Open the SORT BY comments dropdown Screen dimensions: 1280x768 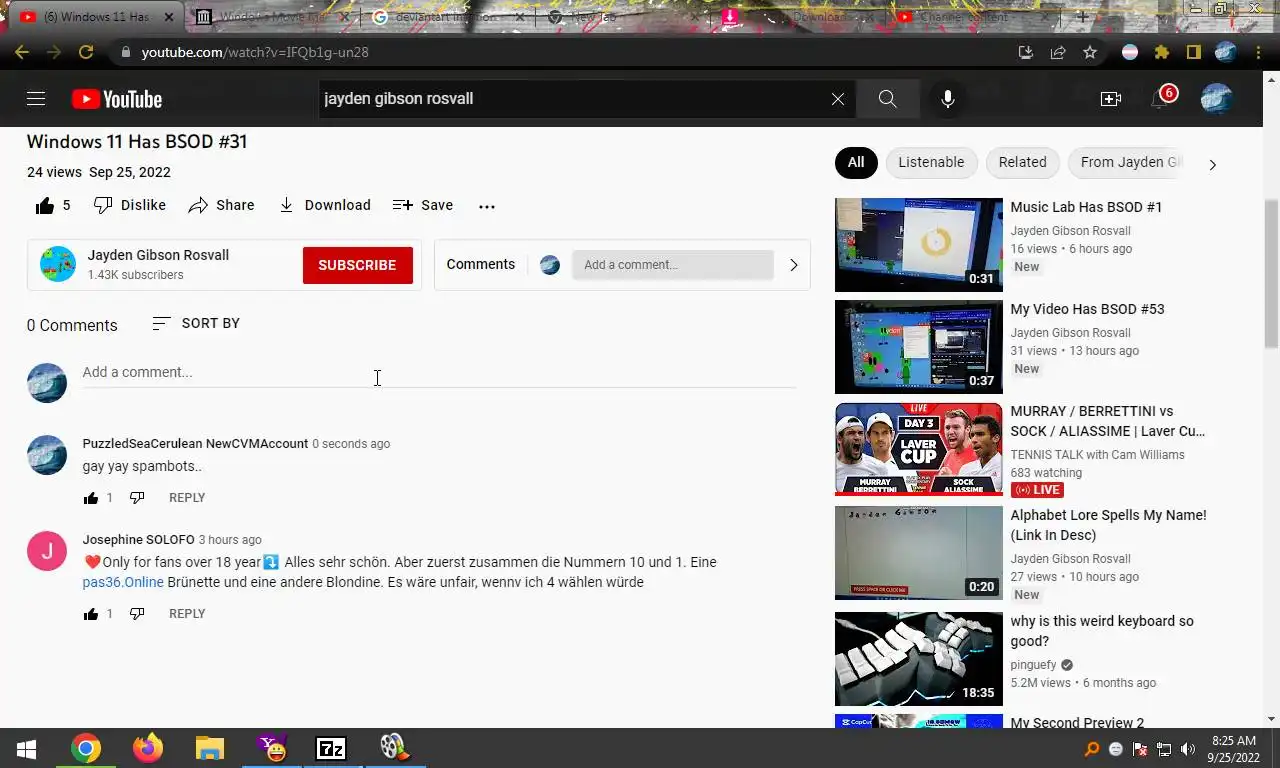[196, 323]
